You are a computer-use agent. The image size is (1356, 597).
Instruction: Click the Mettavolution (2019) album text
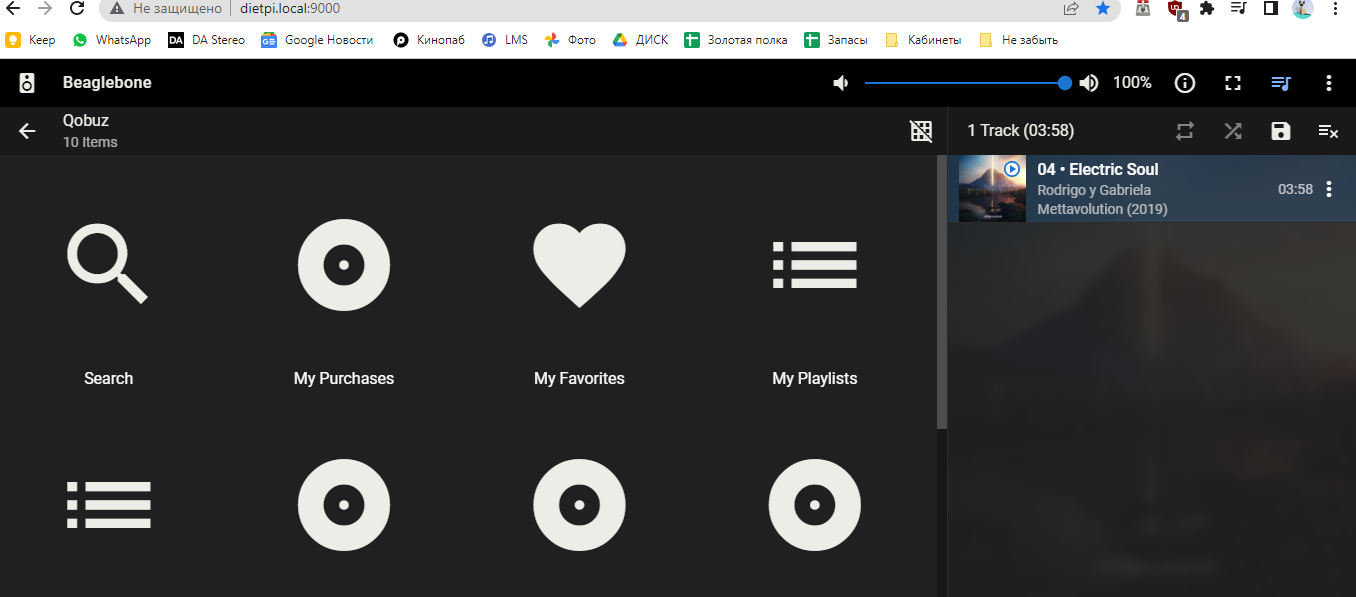tap(1102, 209)
